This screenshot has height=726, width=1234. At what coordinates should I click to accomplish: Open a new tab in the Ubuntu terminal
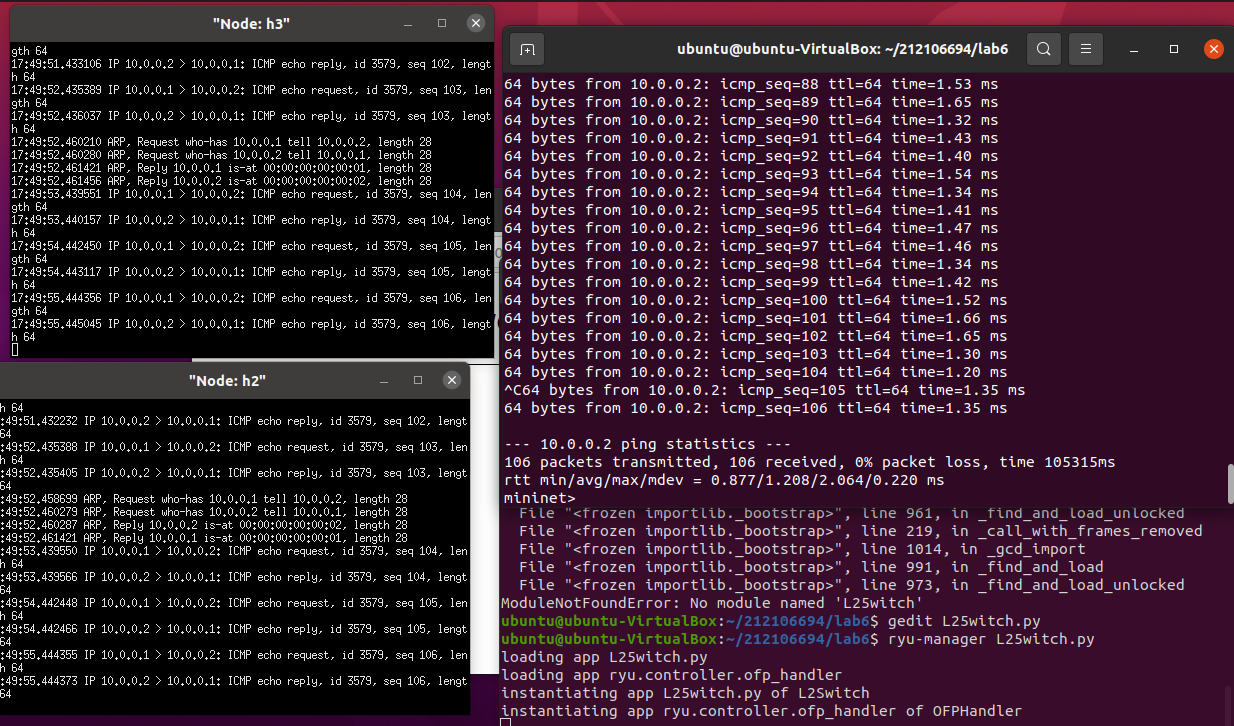point(527,48)
